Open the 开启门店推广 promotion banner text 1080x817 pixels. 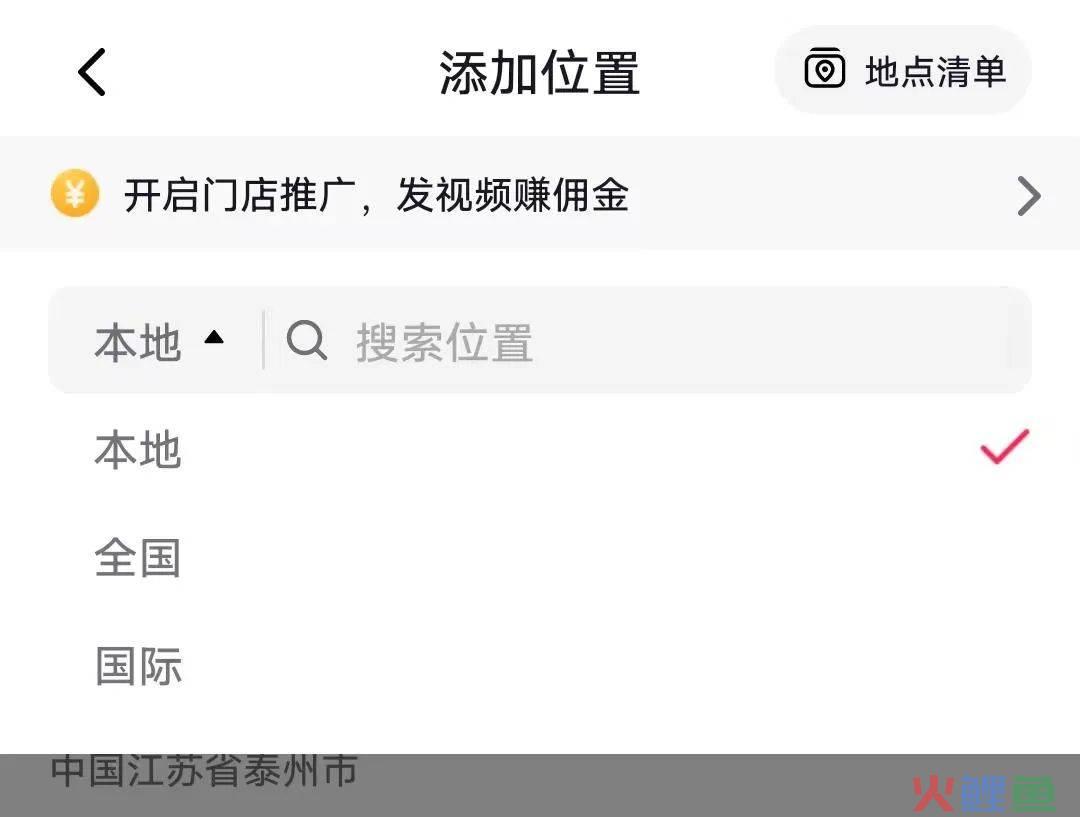point(376,195)
